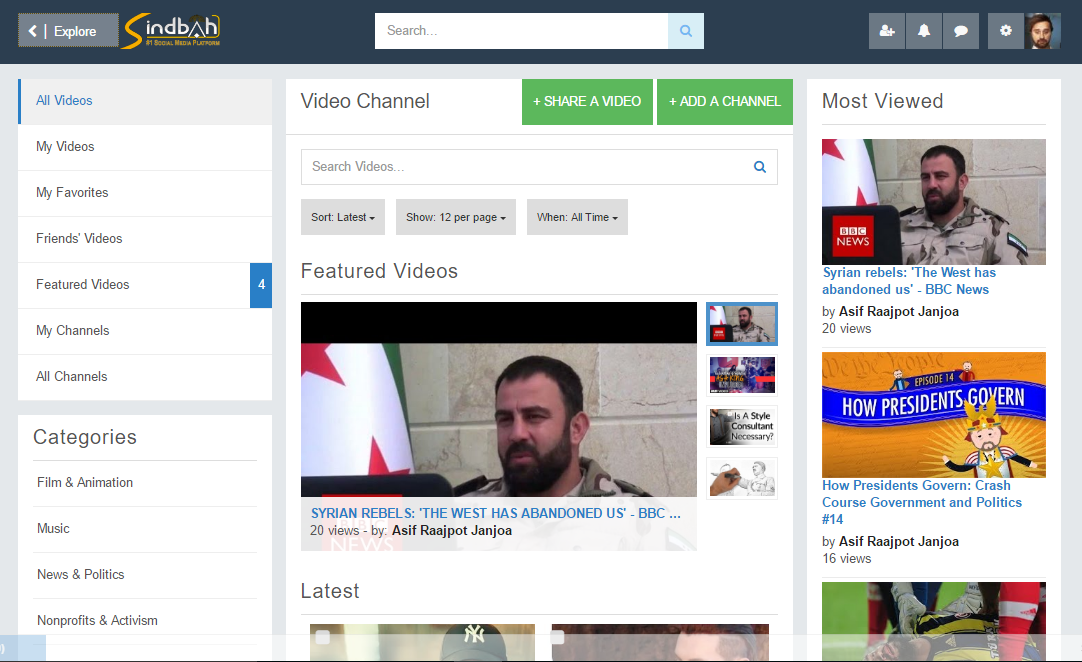Click the top search magnifier icon

coord(686,31)
